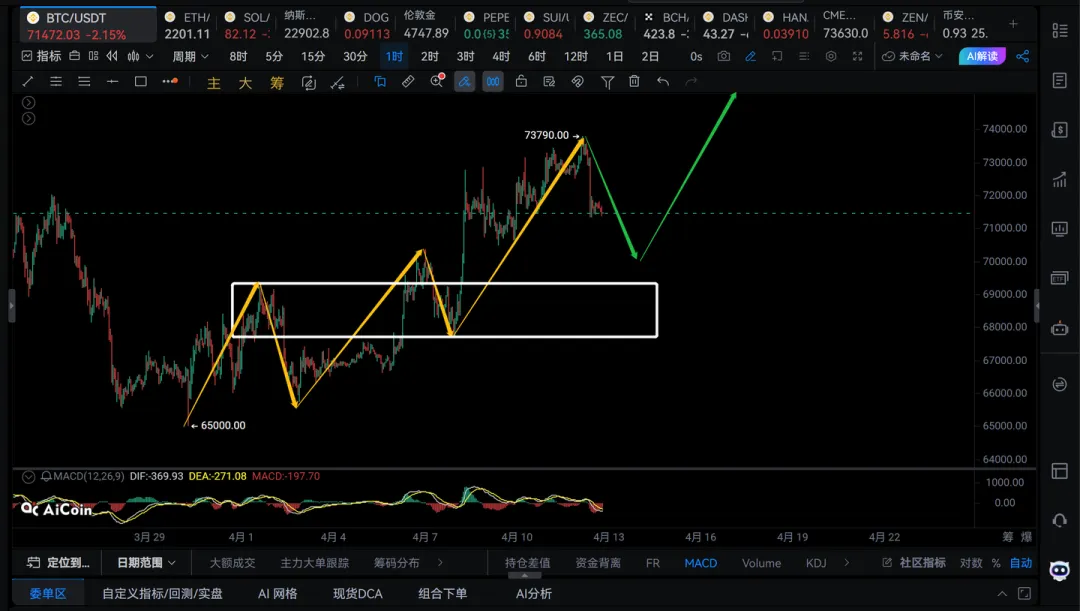The image size is (1080, 611).
Task: Select the 30分 timeframe
Action: click(355, 56)
